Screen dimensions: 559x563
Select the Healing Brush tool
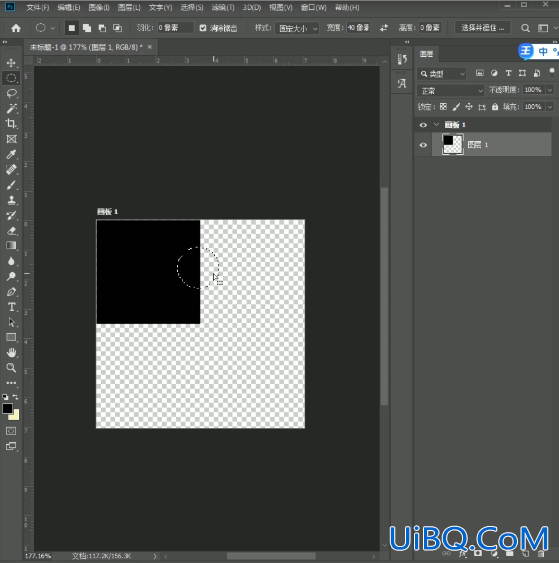click(11, 169)
